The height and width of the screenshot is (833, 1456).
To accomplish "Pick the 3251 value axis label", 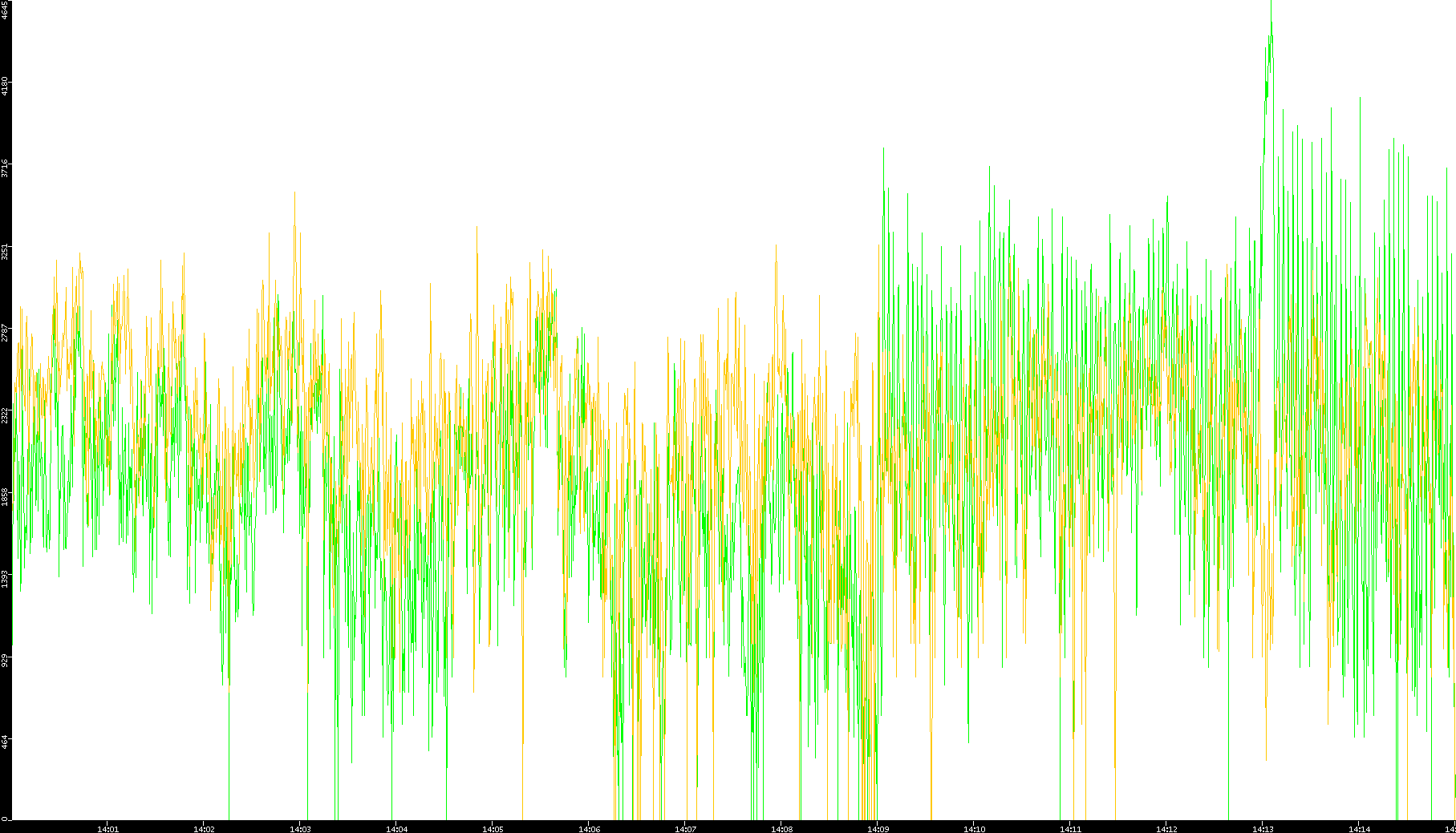I will (x=5, y=251).
